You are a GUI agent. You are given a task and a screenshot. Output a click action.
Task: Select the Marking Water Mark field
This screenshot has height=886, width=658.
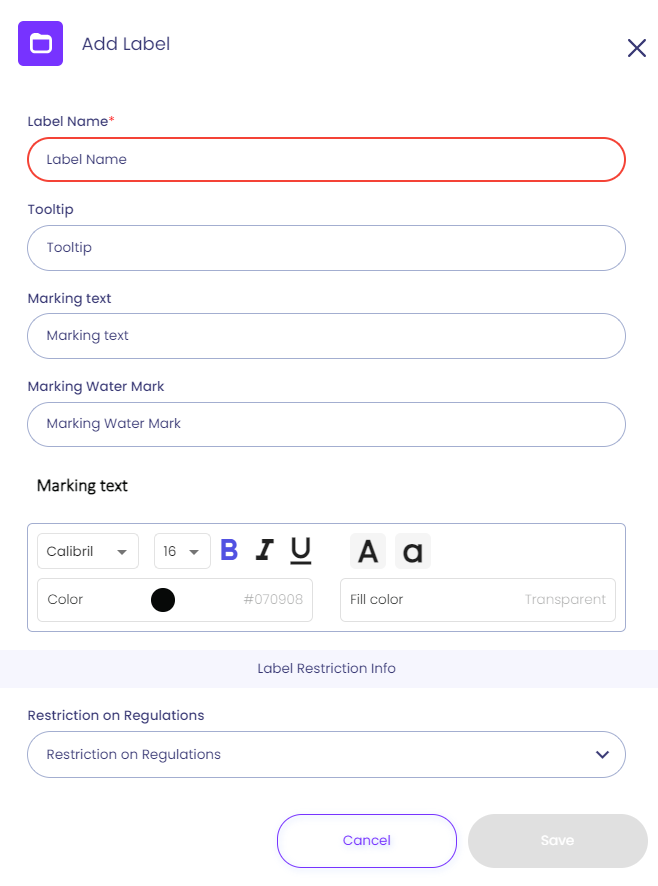pyautogui.click(x=326, y=424)
